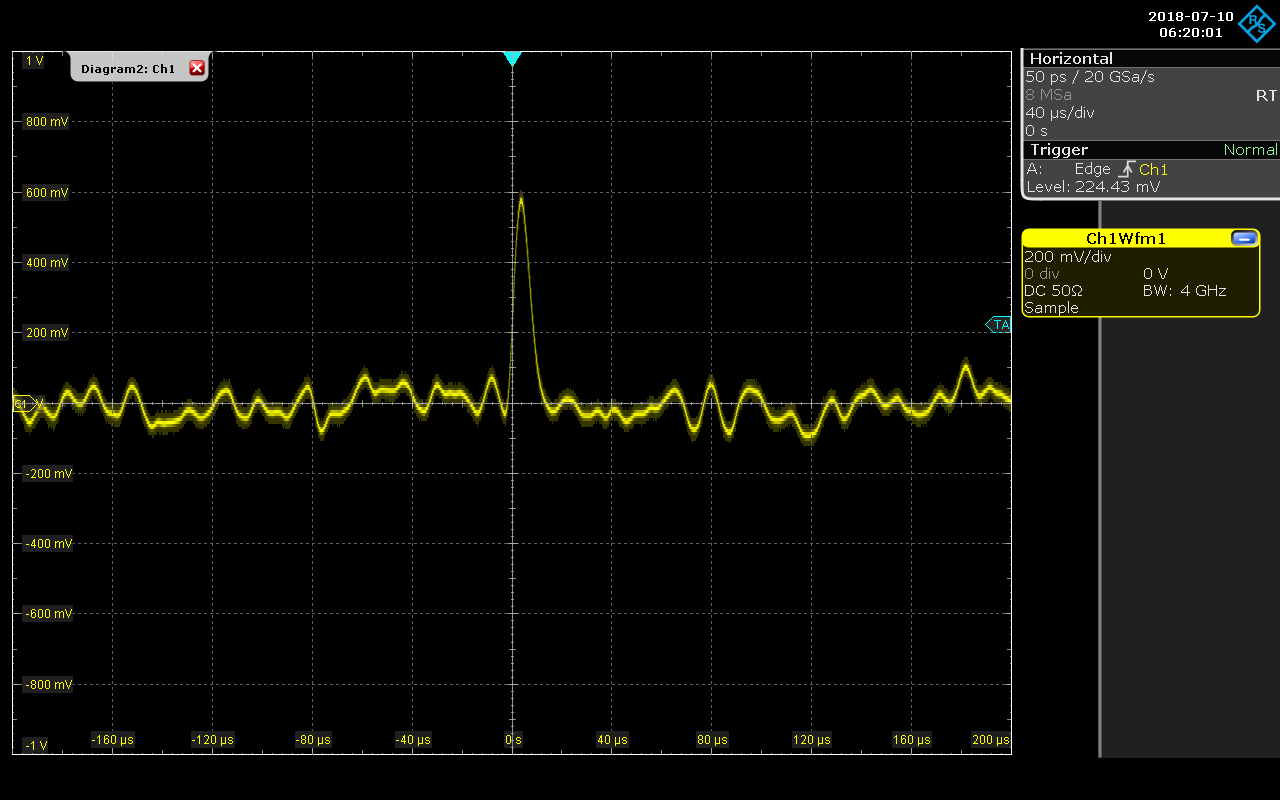The image size is (1280, 800).
Task: Click the TA trigger level marker
Action: coord(999,325)
